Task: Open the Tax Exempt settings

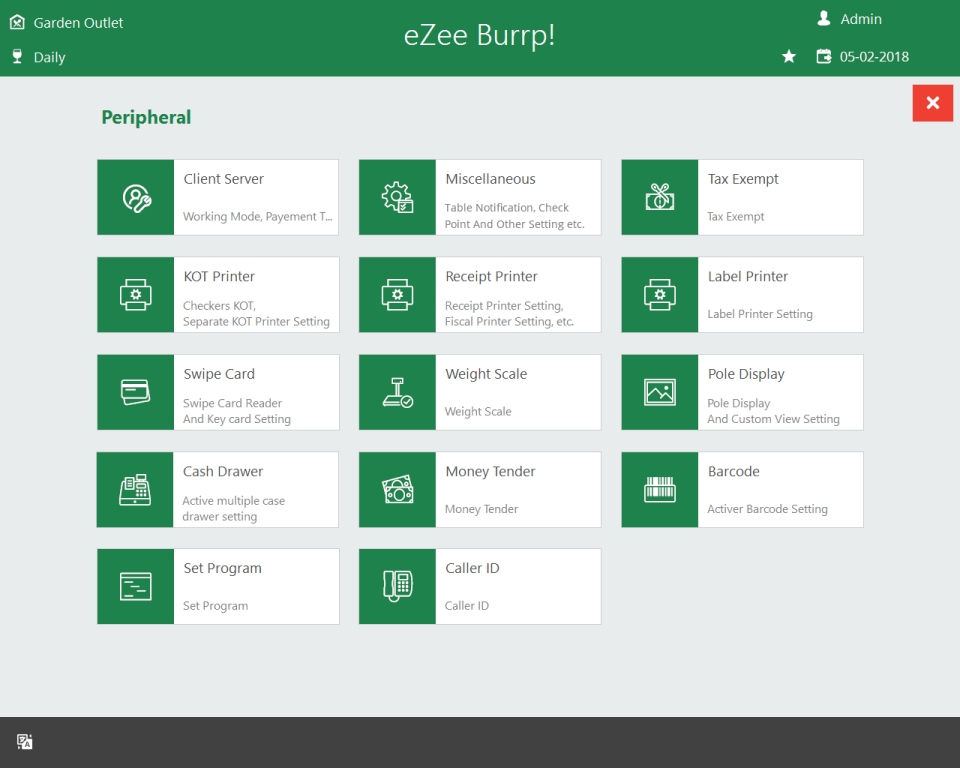Action: [x=741, y=197]
